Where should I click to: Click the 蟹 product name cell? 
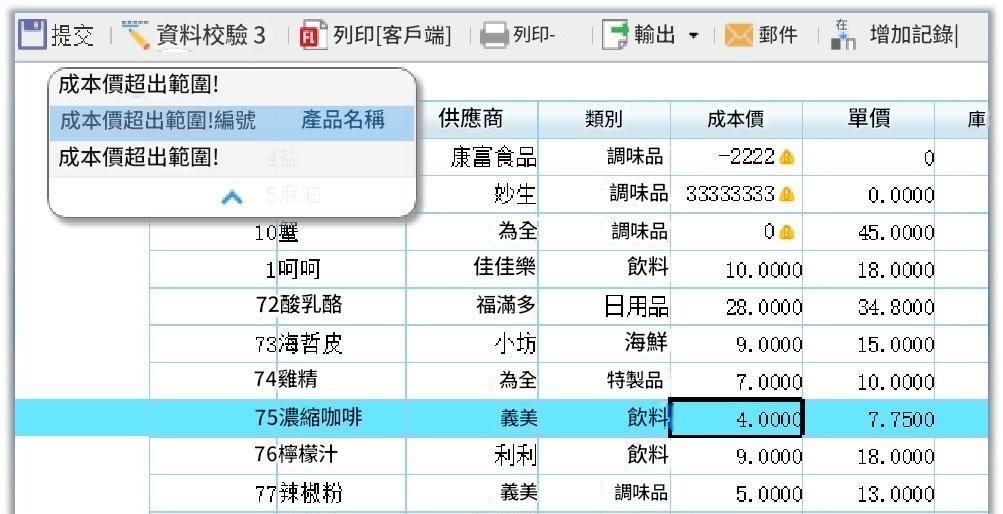point(342,232)
